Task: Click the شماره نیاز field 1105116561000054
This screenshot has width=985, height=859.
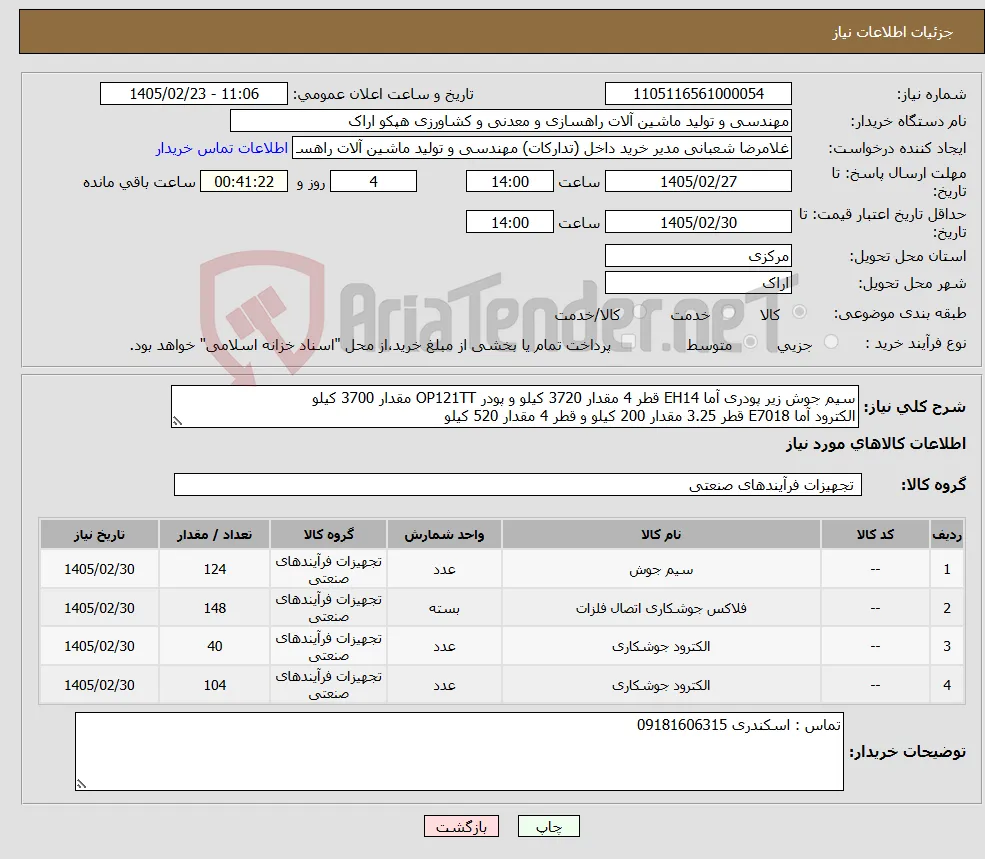Action: pyautogui.click(x=698, y=94)
